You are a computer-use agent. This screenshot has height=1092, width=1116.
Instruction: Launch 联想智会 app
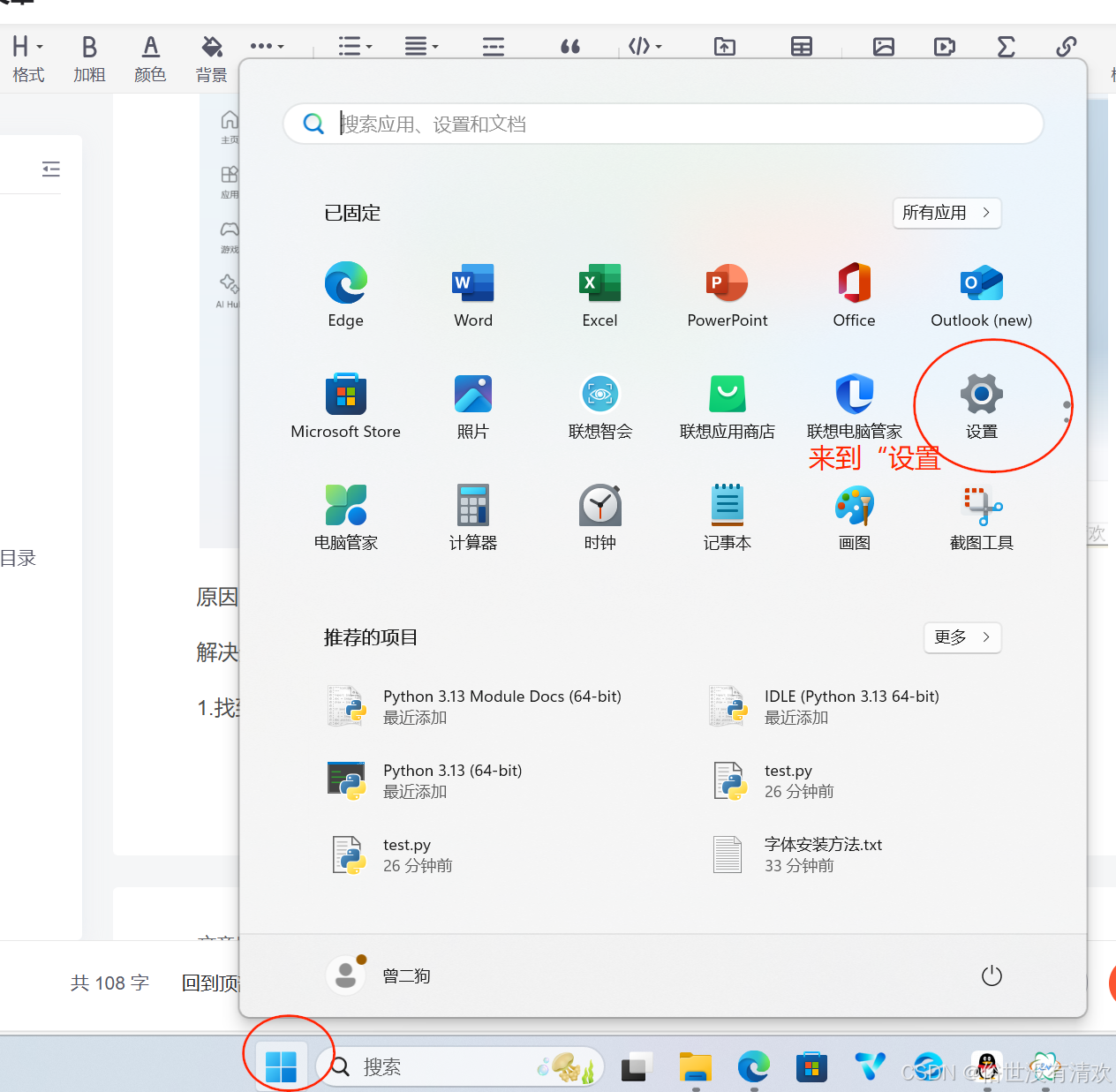click(x=599, y=406)
